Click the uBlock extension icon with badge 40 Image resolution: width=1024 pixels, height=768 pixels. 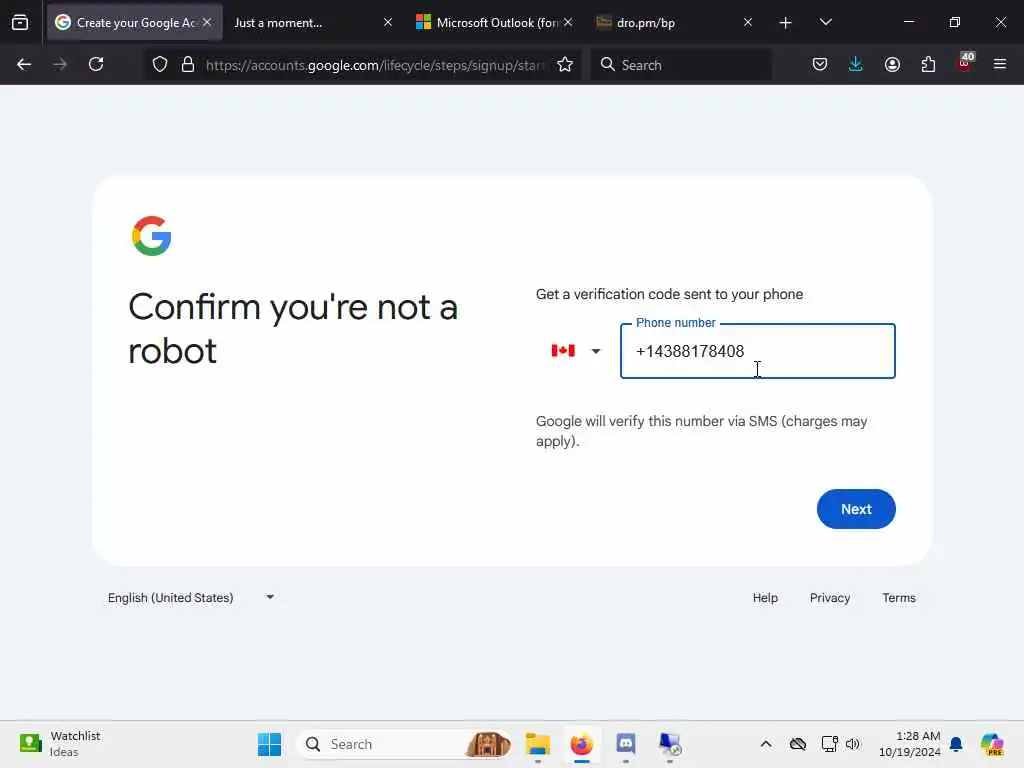click(965, 63)
